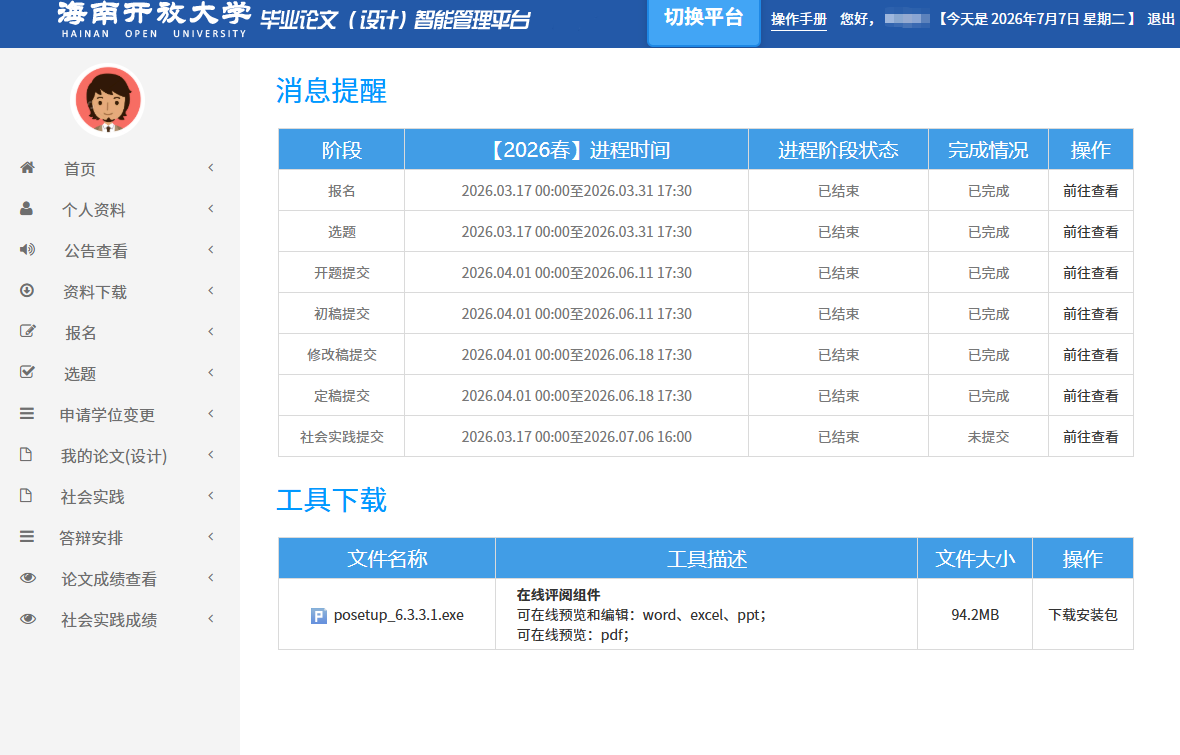
Task: Open the 首页 sidebar menu item
Action: pyautogui.click(x=120, y=169)
